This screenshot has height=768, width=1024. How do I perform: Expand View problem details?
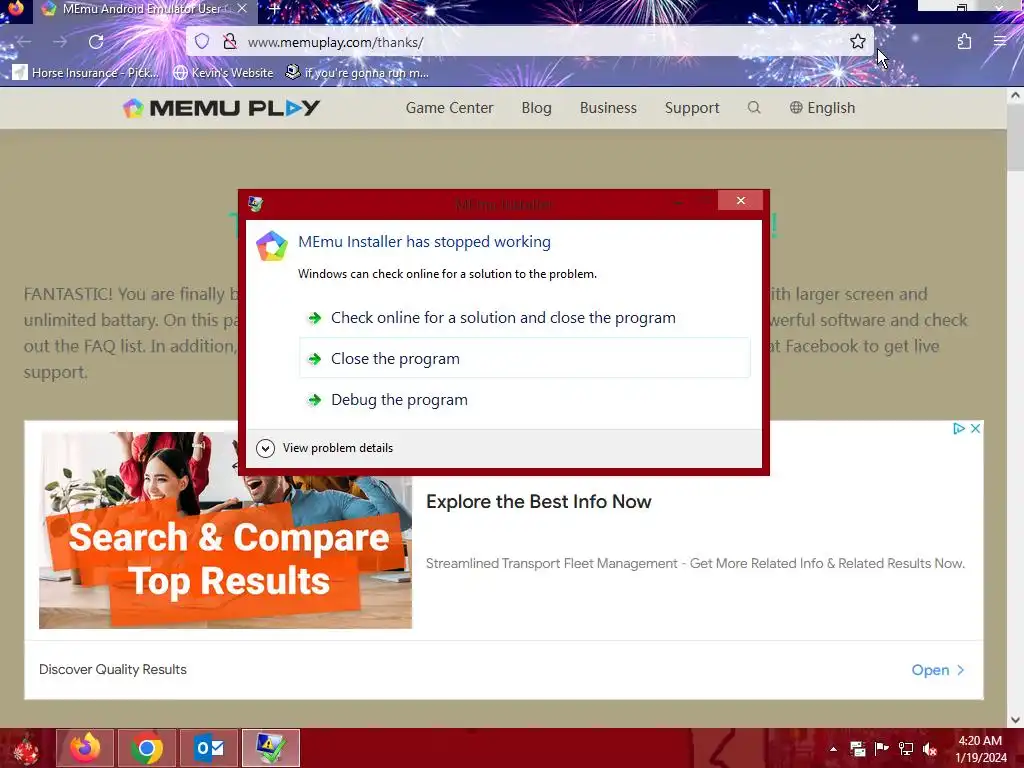pos(325,448)
